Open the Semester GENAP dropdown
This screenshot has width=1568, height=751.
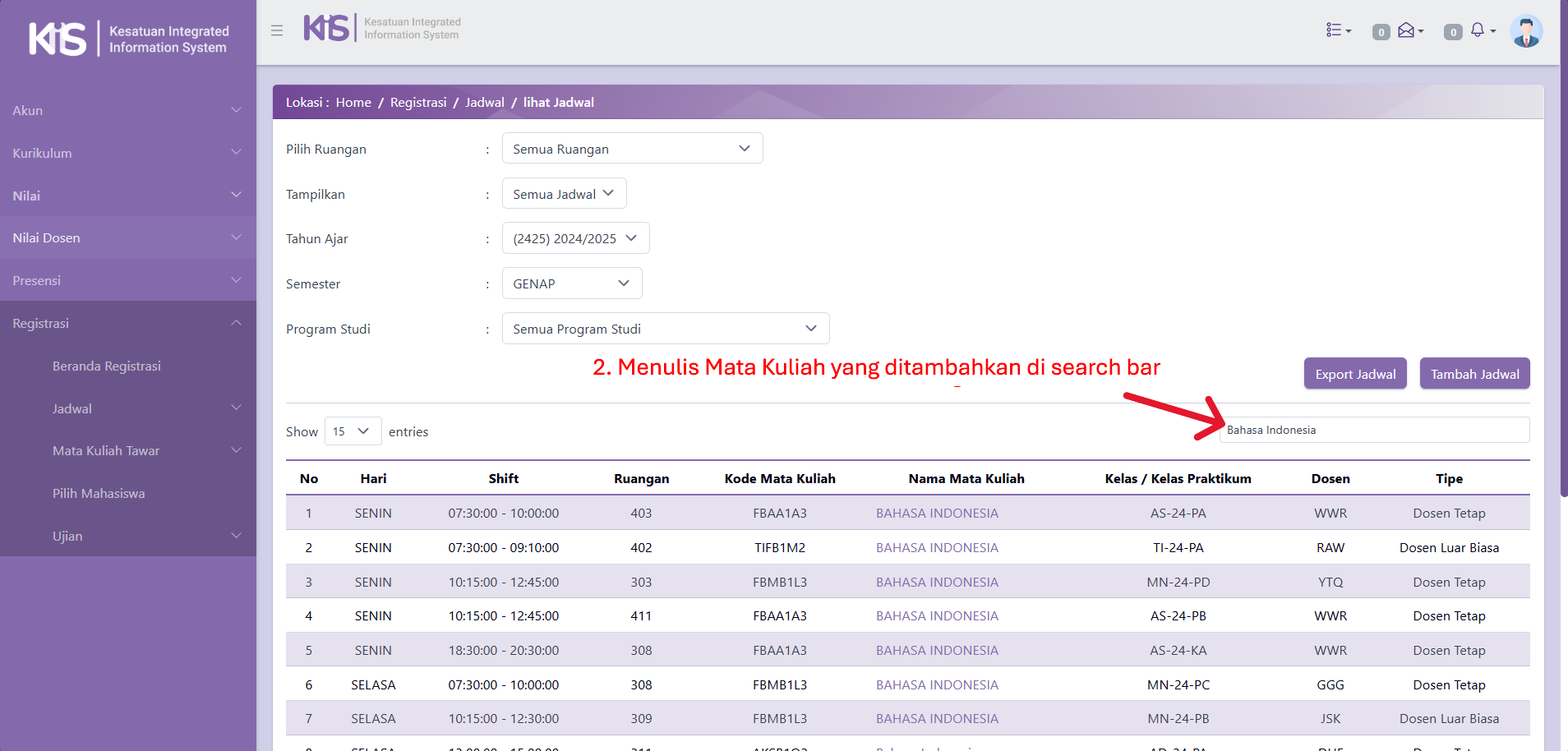(x=571, y=283)
